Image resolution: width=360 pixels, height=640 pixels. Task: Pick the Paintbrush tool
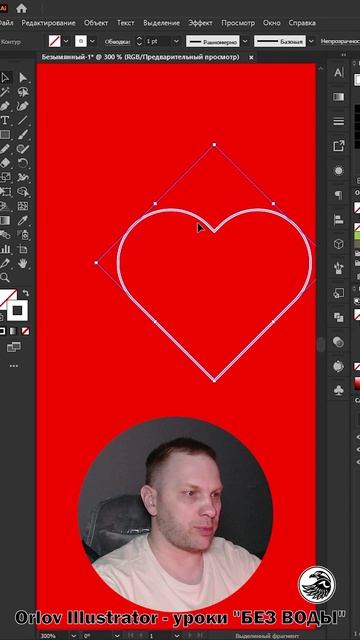(23, 134)
